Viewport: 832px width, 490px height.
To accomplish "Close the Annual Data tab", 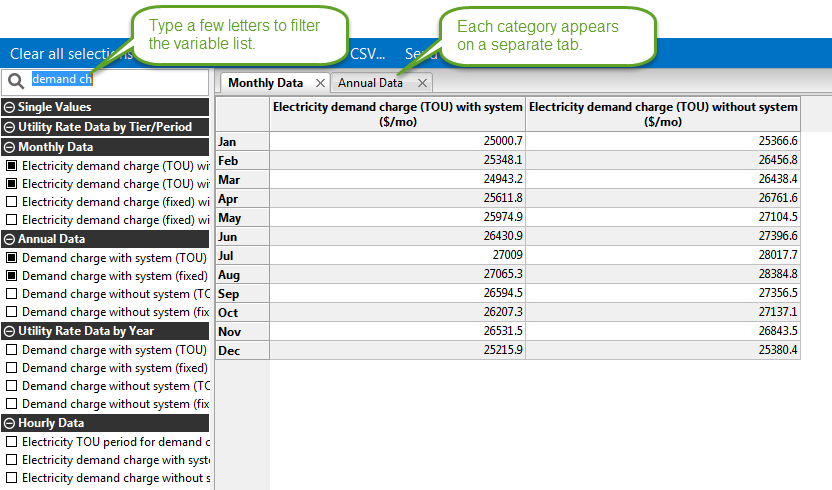I will pos(422,83).
